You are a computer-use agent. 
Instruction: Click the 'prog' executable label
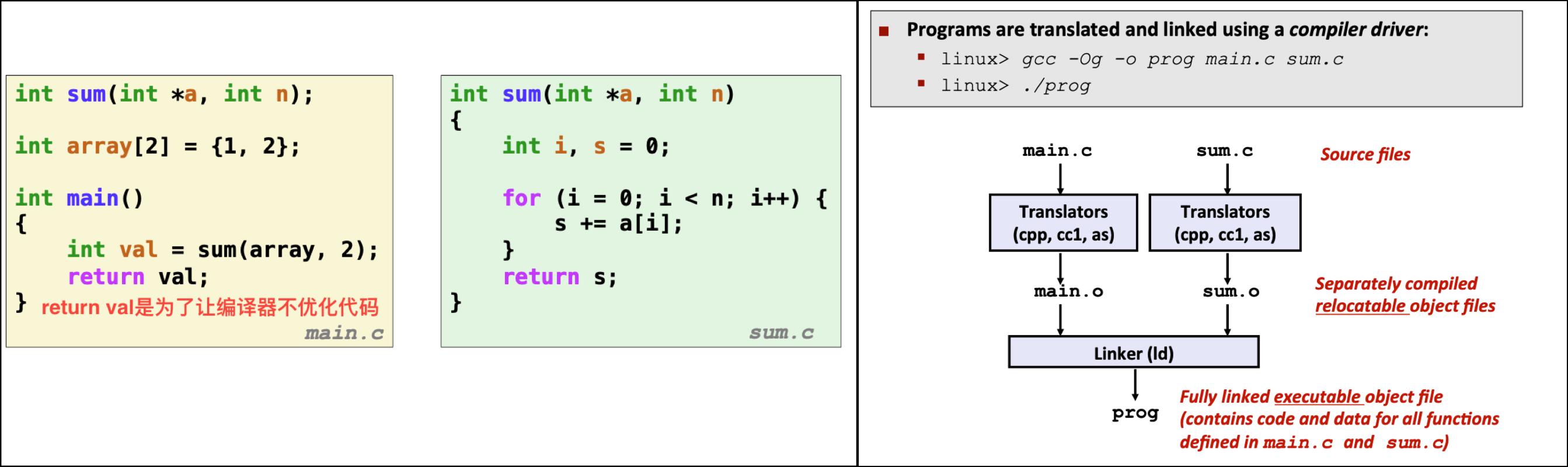(1135, 413)
